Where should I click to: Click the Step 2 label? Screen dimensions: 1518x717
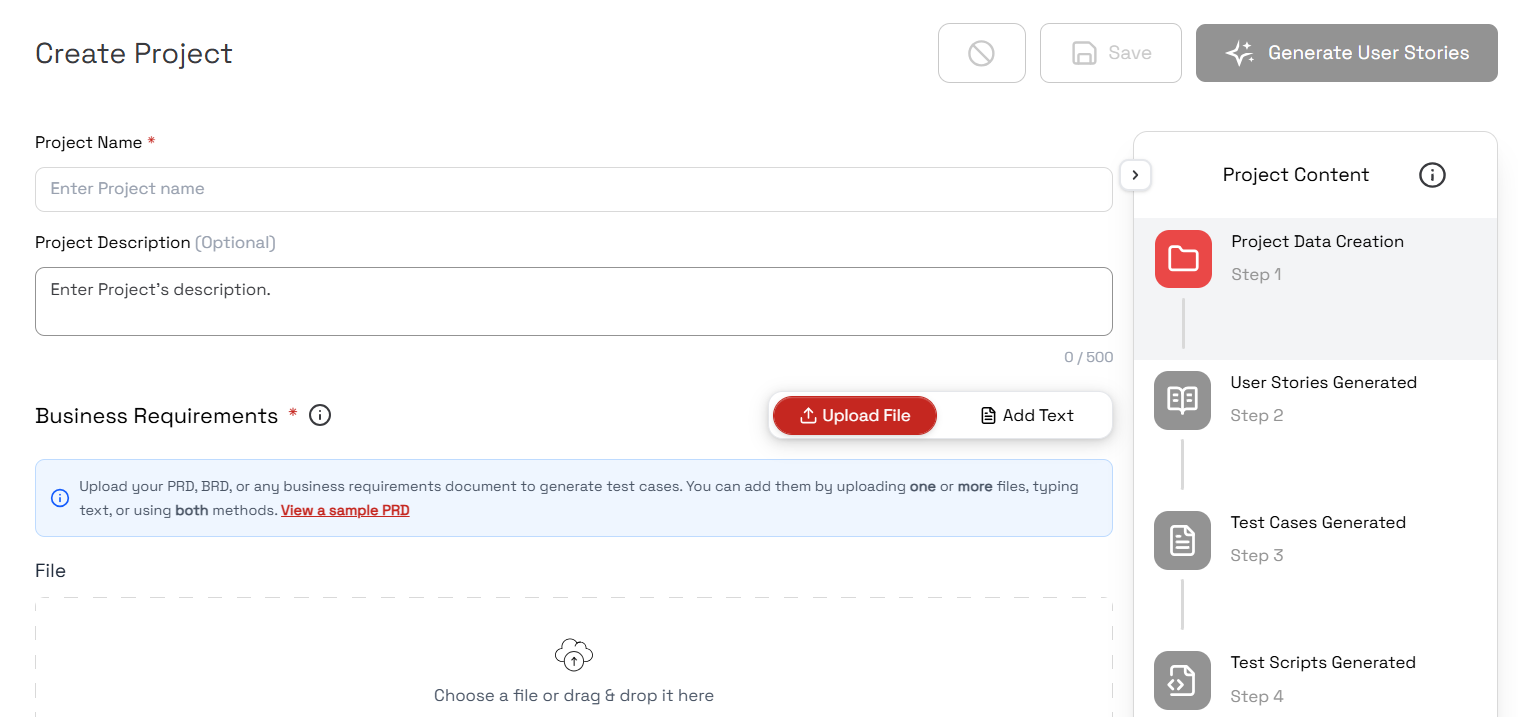(x=1257, y=416)
